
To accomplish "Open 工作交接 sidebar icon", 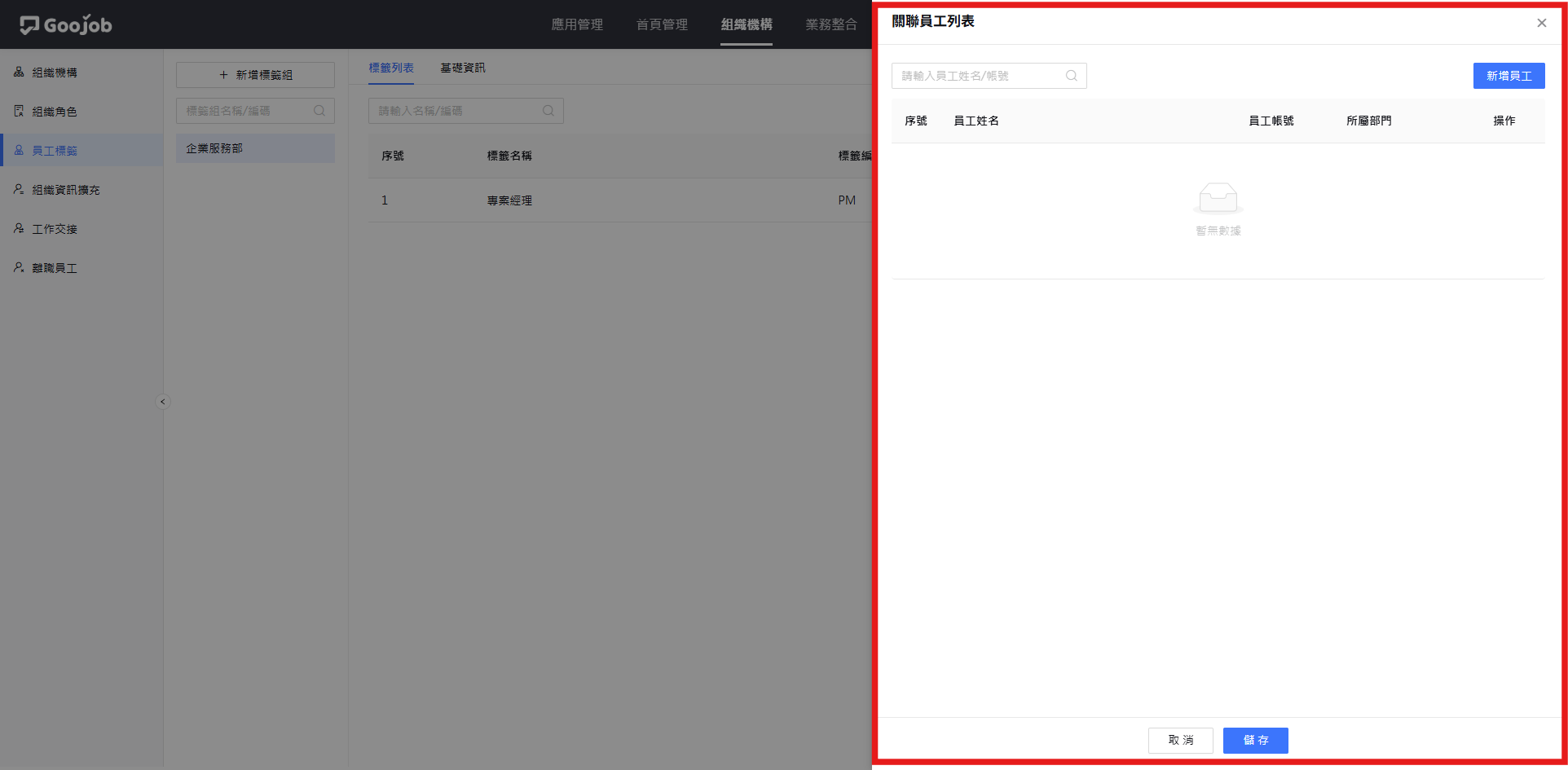I will 19,229.
